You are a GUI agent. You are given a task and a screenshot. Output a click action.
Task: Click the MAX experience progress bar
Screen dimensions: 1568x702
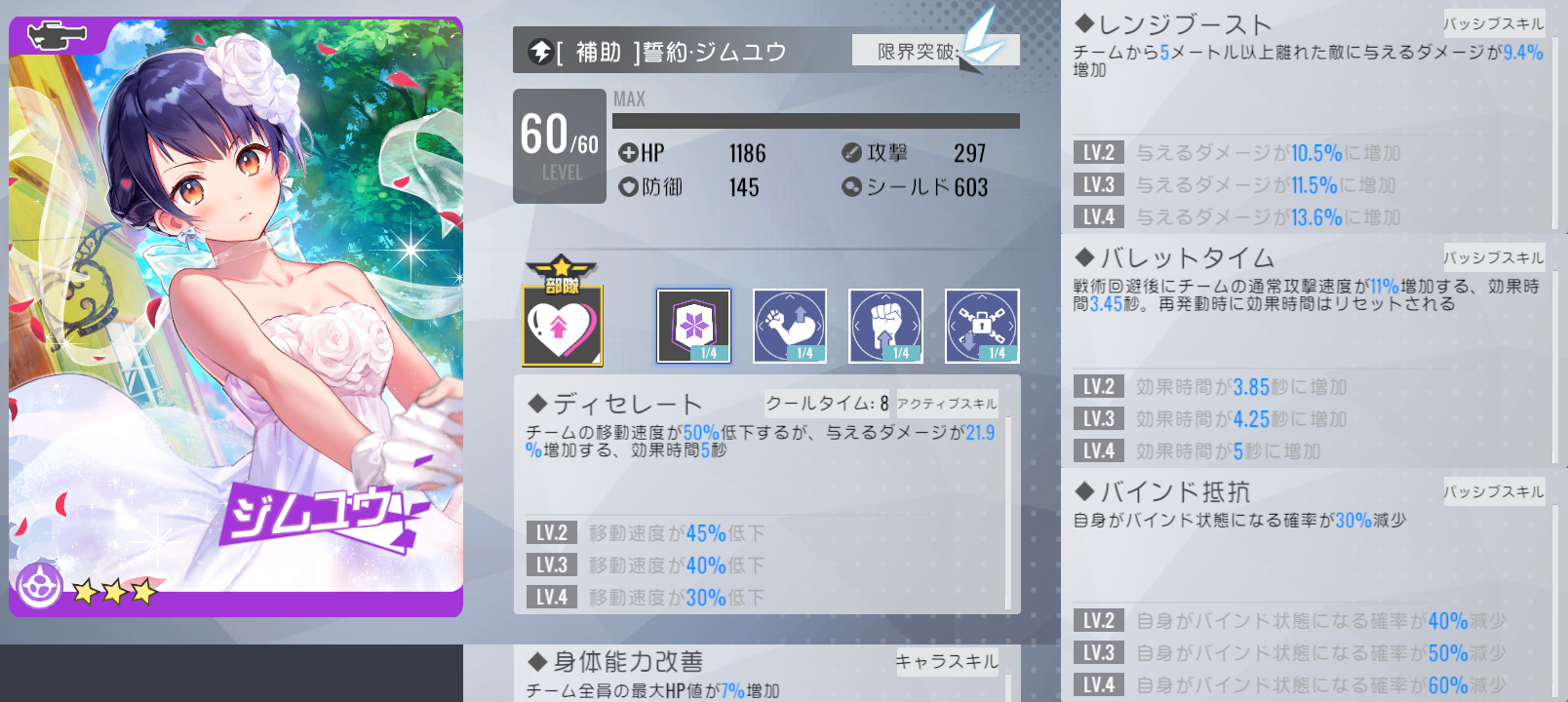(x=816, y=121)
